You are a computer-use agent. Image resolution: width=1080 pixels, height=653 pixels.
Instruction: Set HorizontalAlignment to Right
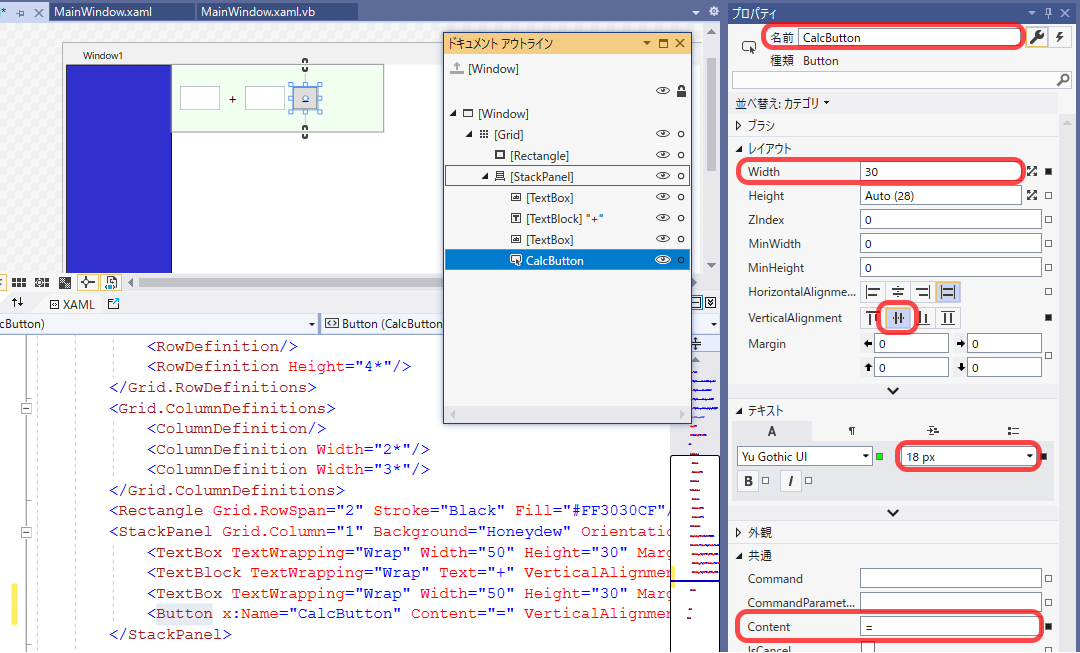pyautogui.click(x=922, y=292)
